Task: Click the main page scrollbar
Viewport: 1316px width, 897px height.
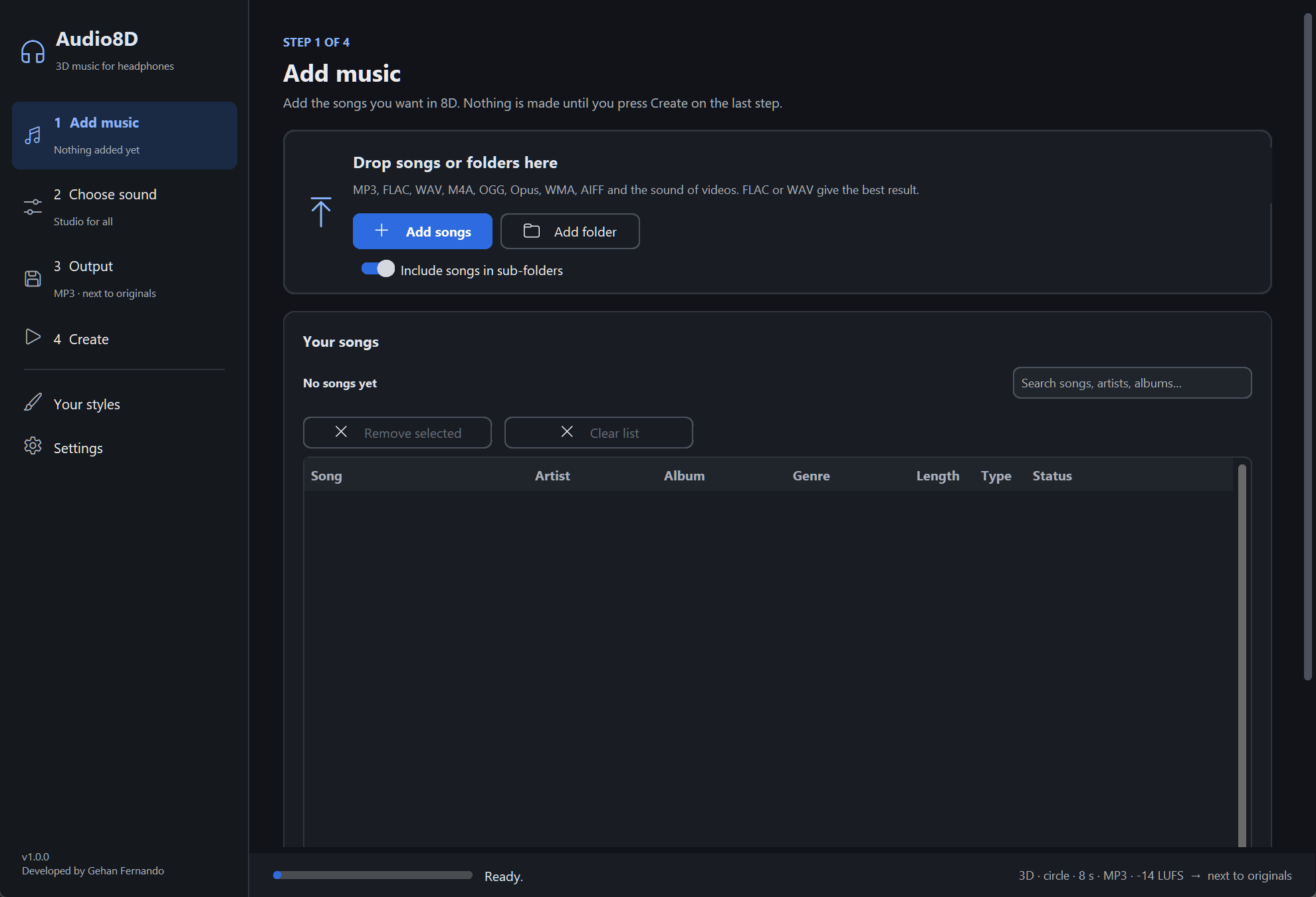Action: coord(1307,347)
